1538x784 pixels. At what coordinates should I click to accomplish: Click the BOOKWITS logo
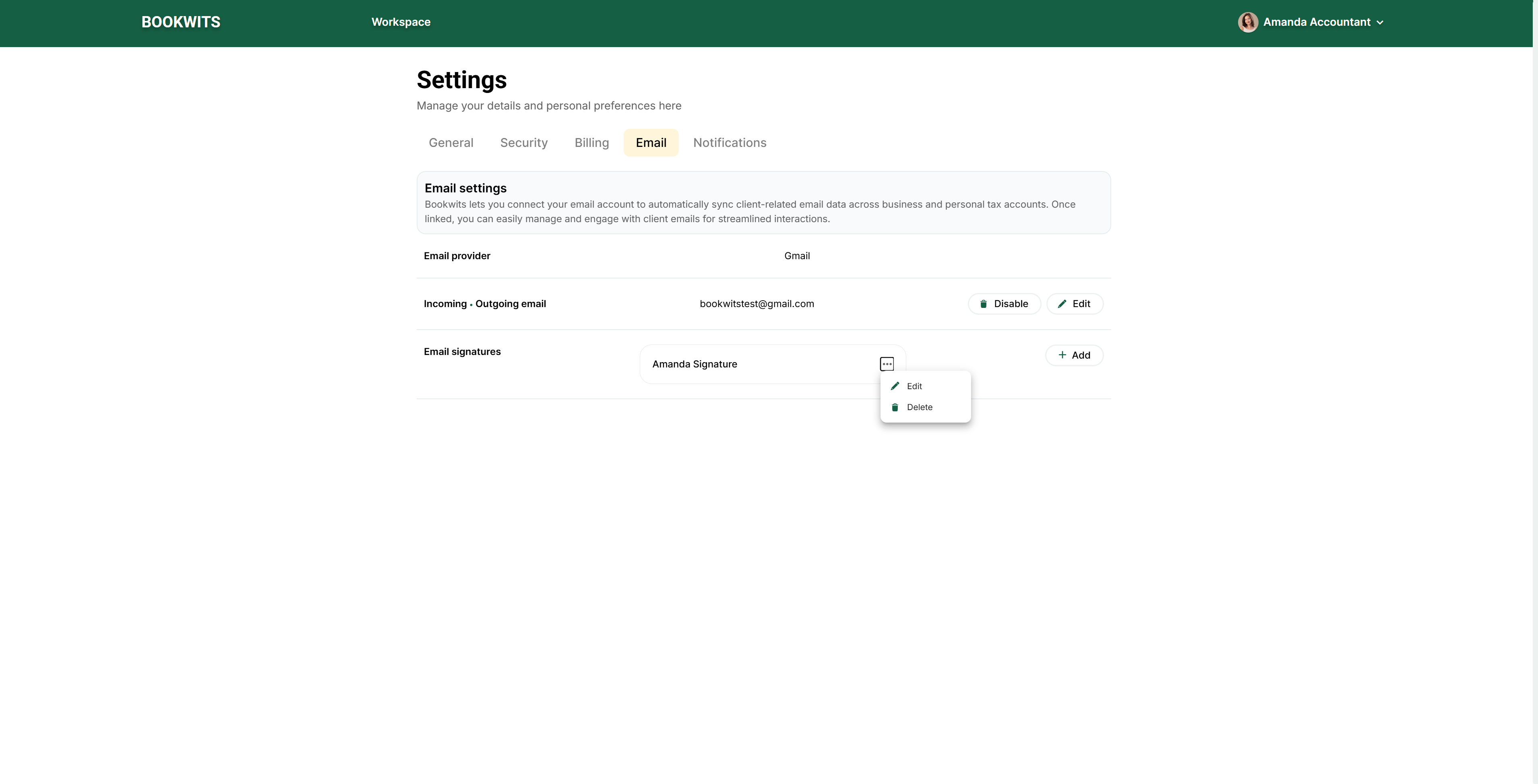click(181, 22)
